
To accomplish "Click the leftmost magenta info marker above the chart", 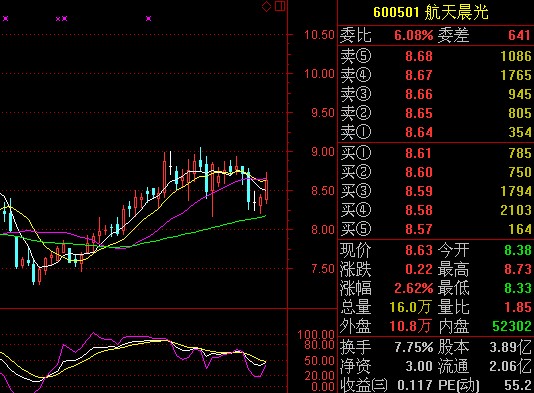I will point(5,18).
